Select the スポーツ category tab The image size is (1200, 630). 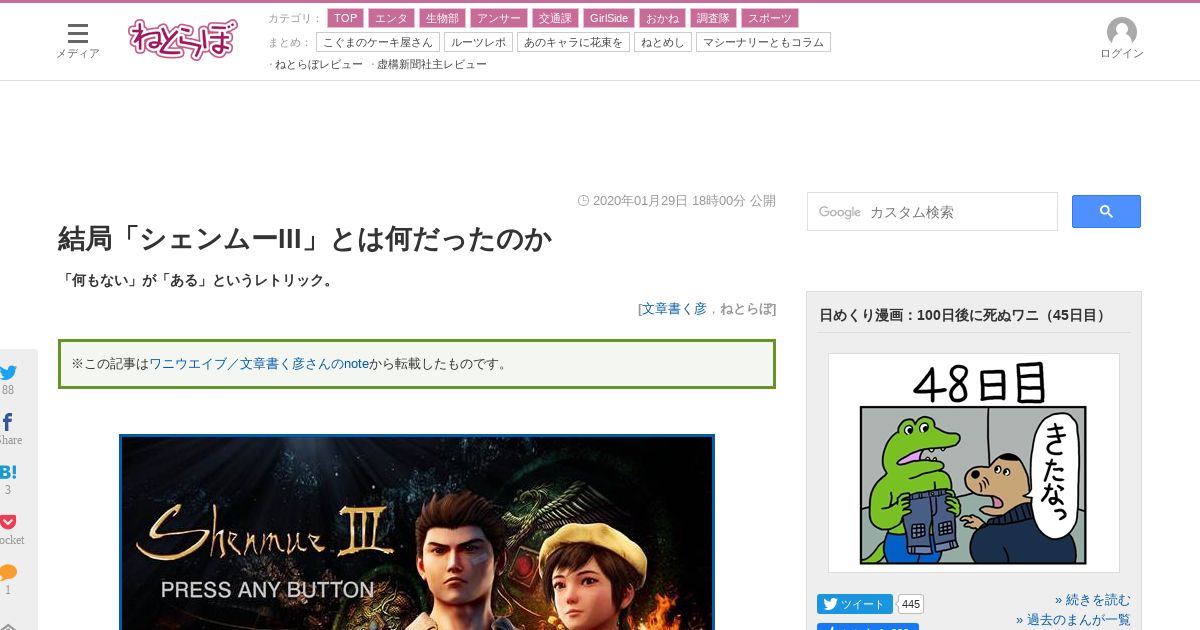click(x=770, y=18)
